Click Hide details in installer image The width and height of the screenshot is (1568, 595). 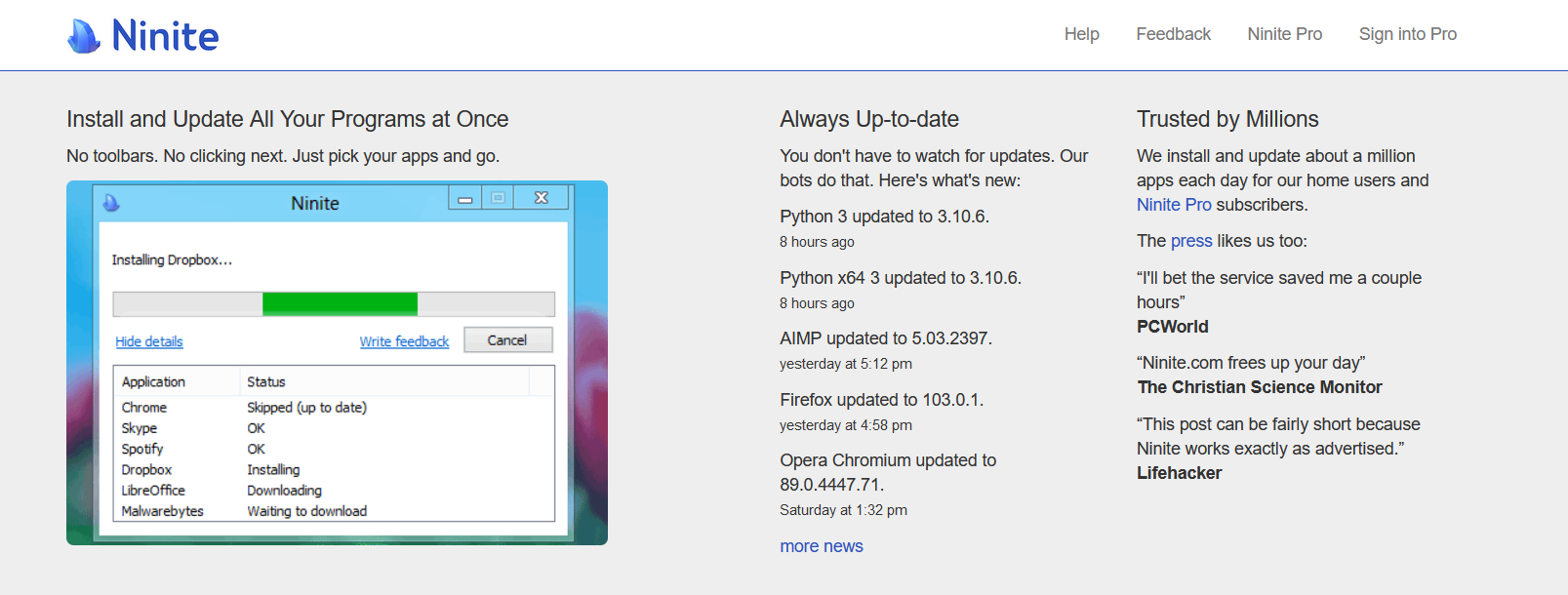click(149, 341)
